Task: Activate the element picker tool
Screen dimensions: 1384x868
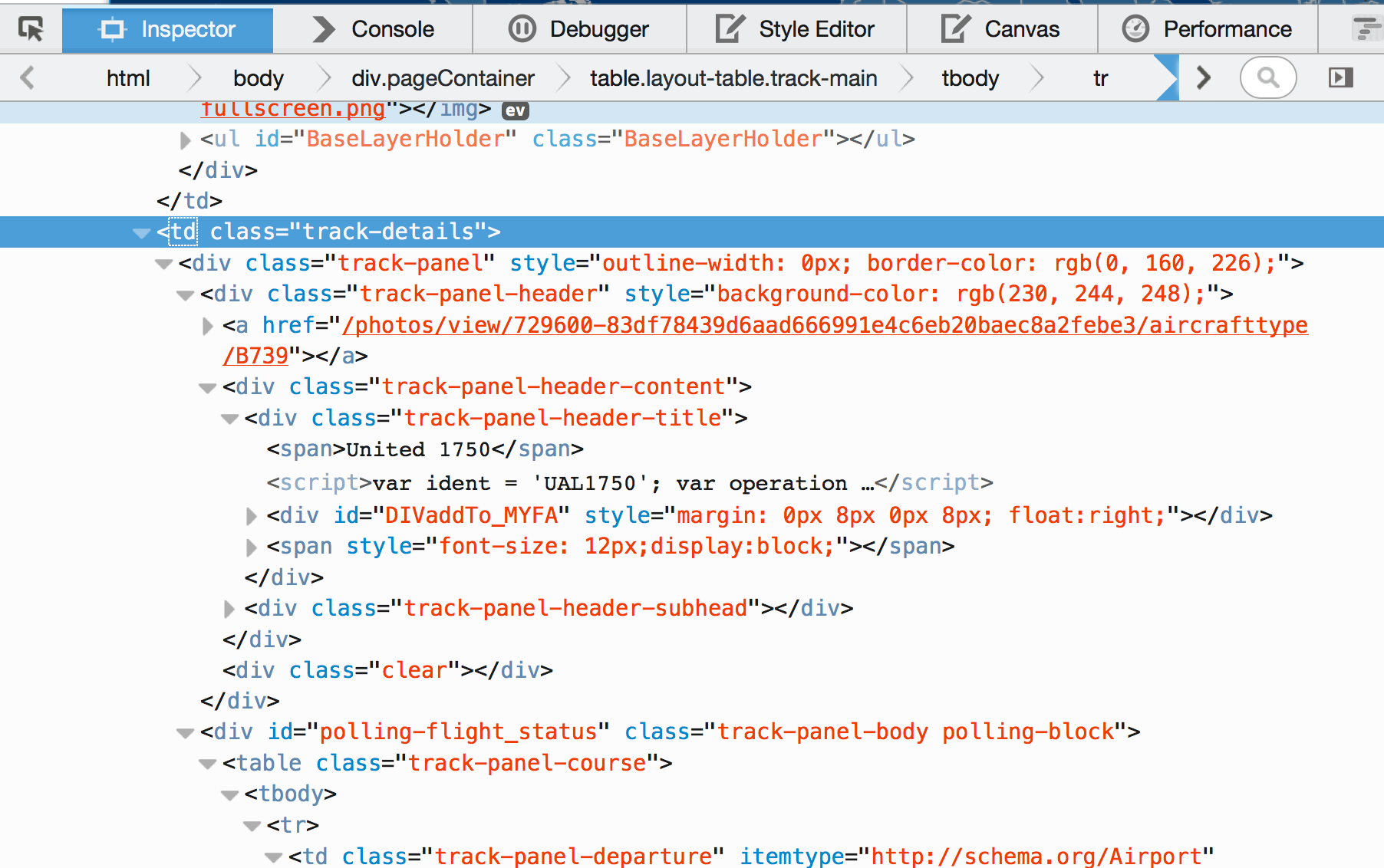Action: pyautogui.click(x=31, y=29)
